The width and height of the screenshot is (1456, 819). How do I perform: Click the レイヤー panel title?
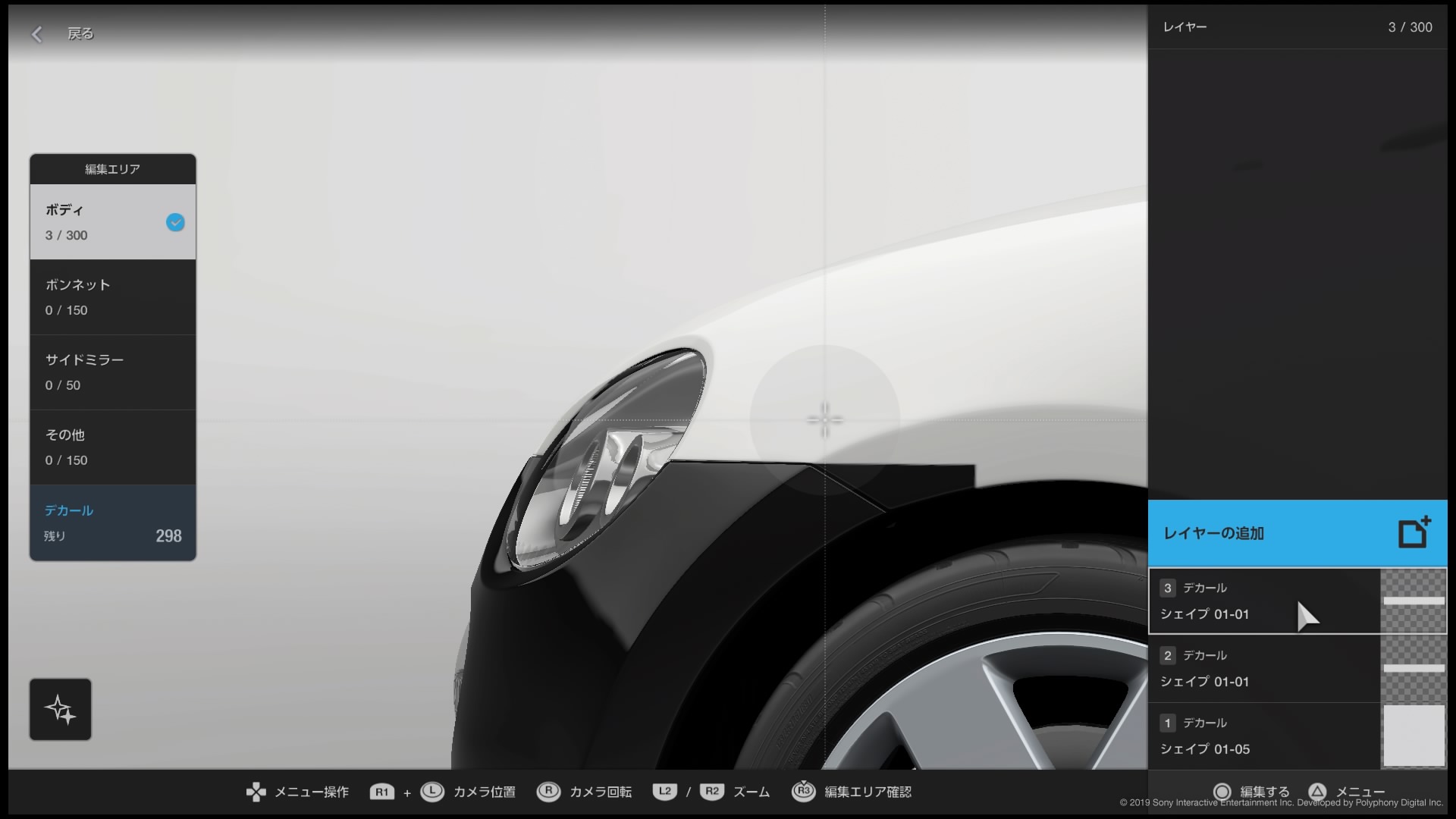point(1185,27)
